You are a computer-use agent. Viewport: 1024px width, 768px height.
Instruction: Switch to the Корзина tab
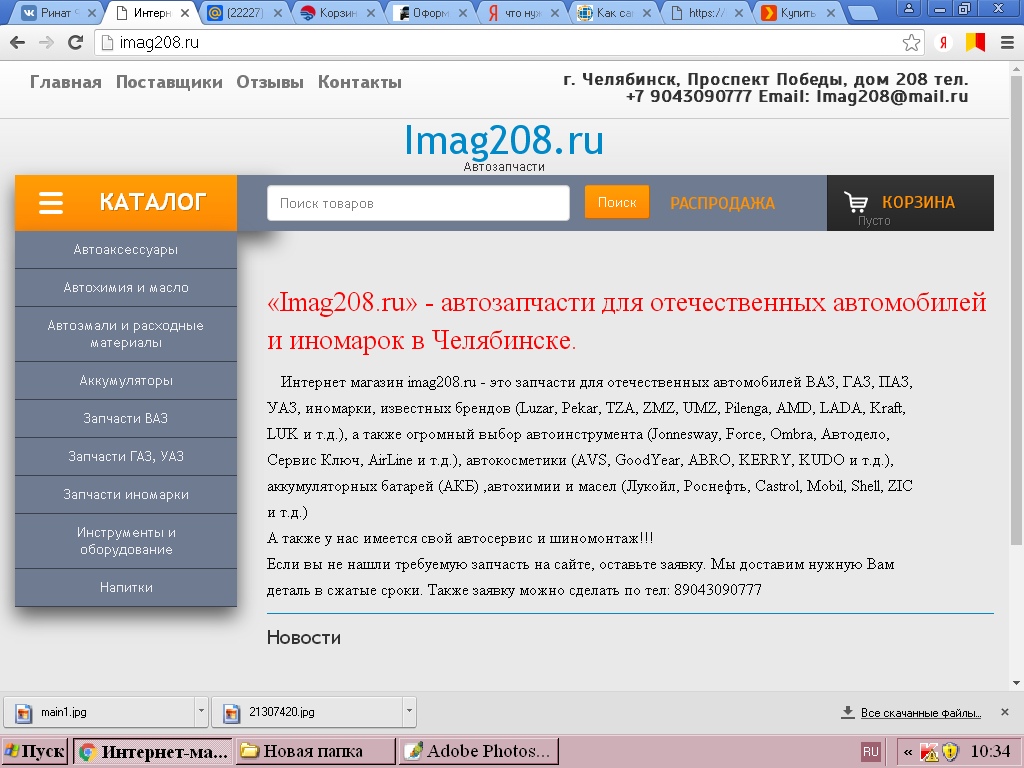tap(338, 12)
